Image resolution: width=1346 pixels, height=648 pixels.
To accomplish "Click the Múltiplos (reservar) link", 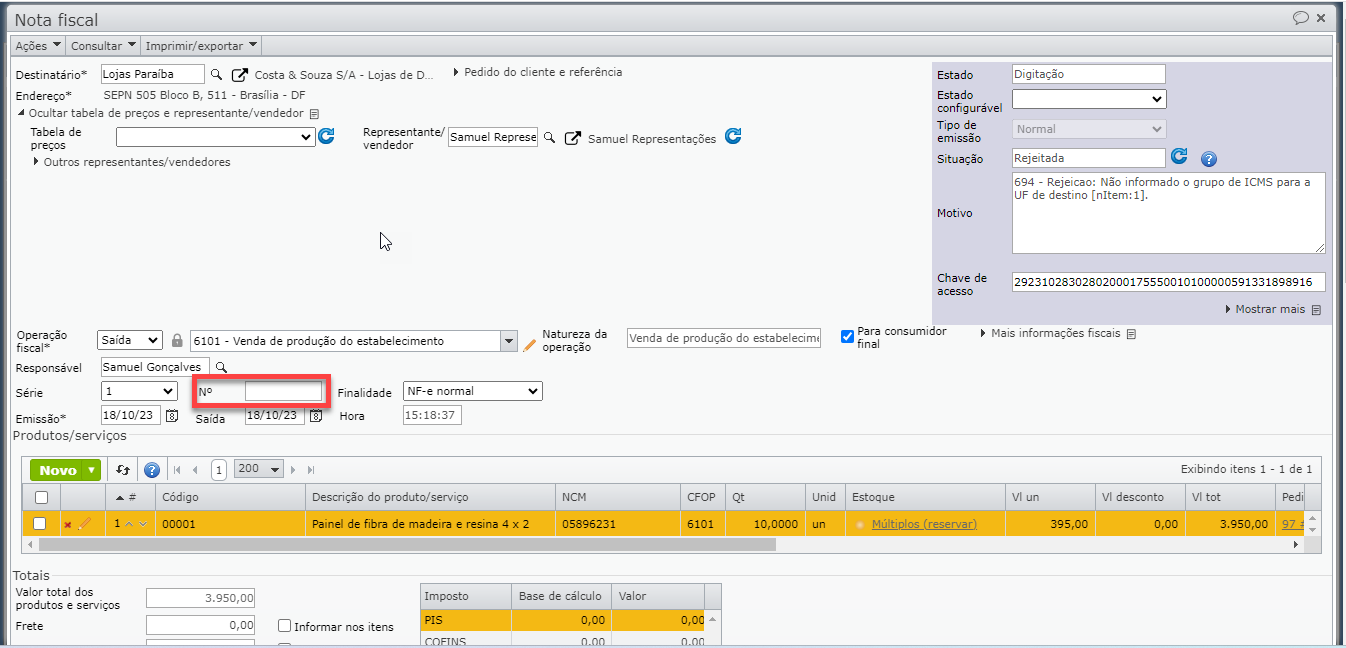I will pyautogui.click(x=924, y=524).
